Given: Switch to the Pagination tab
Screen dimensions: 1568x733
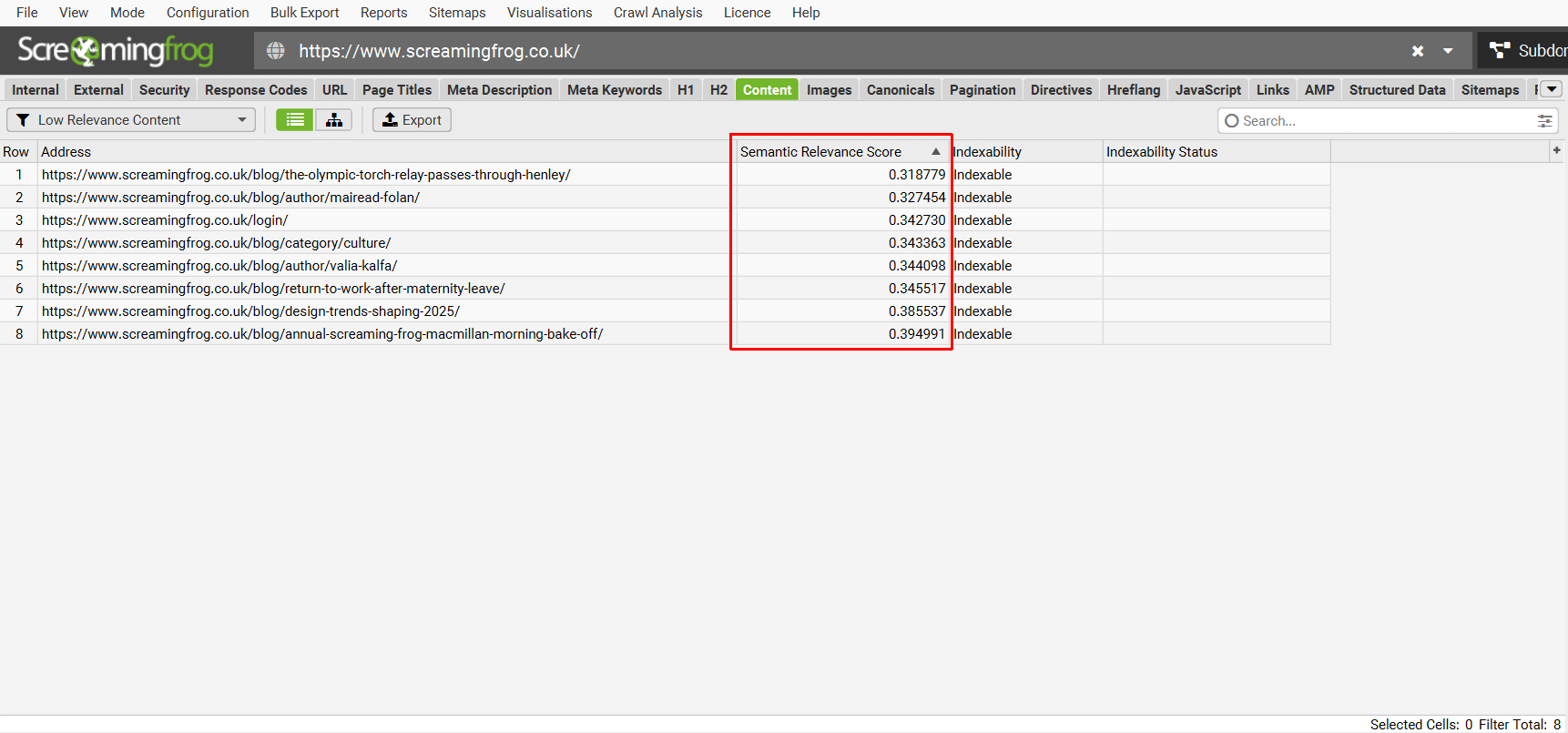Looking at the screenshot, I should coord(983,89).
